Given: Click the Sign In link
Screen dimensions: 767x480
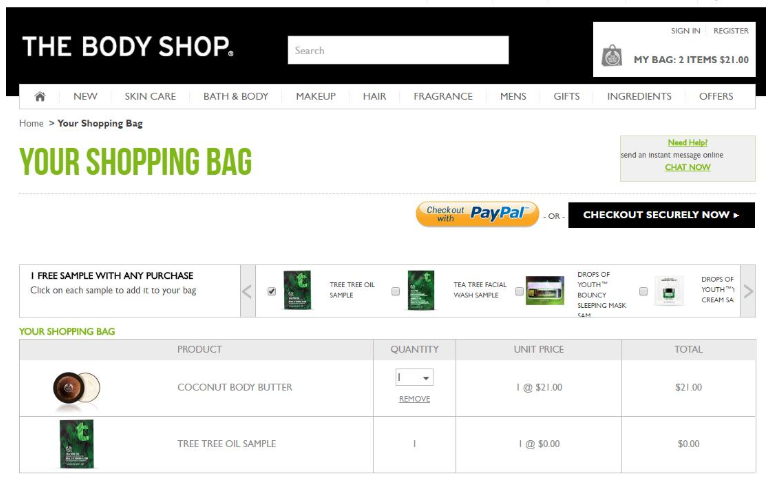Looking at the screenshot, I should [685, 31].
